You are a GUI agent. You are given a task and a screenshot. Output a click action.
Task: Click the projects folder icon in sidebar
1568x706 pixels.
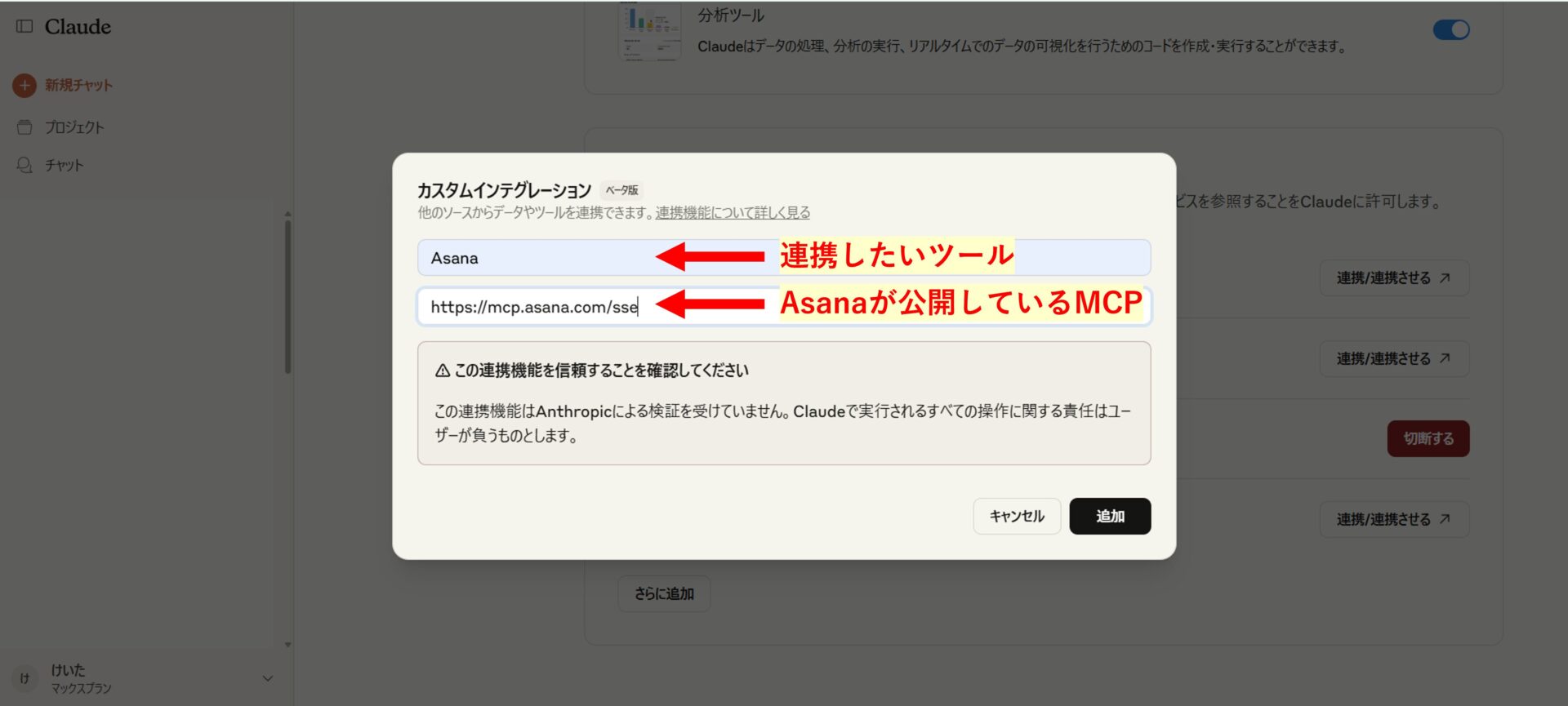[24, 127]
